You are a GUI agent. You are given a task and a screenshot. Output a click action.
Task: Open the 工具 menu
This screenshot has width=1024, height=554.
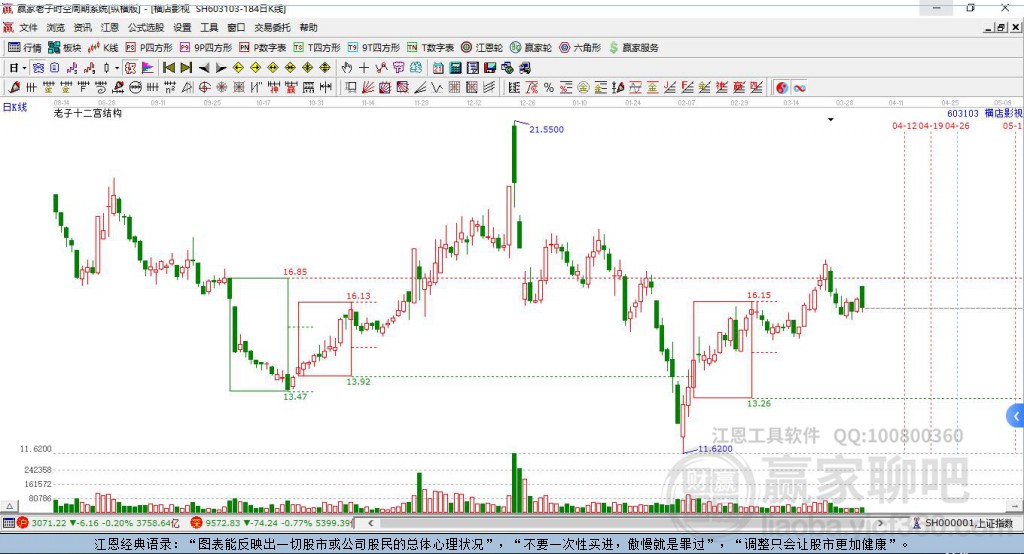[209, 27]
